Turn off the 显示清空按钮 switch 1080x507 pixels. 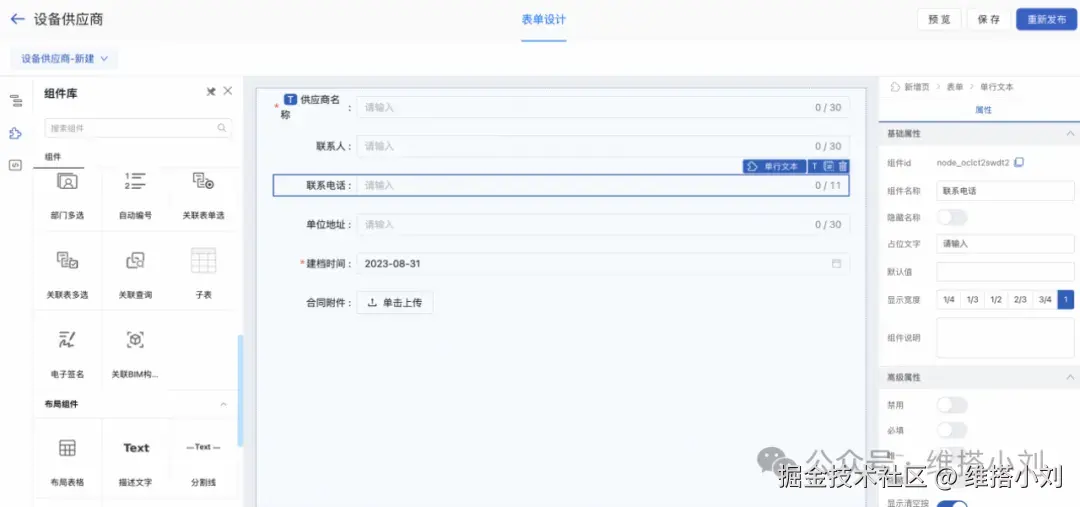(952, 504)
